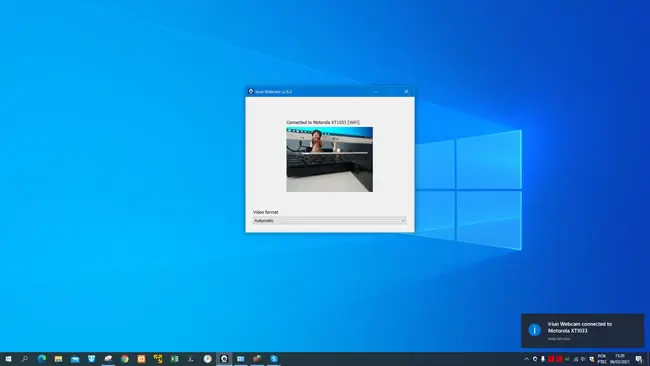Click the Iriun Webcam title bar icon
Screen dimensions: 650x366
[x=251, y=92]
